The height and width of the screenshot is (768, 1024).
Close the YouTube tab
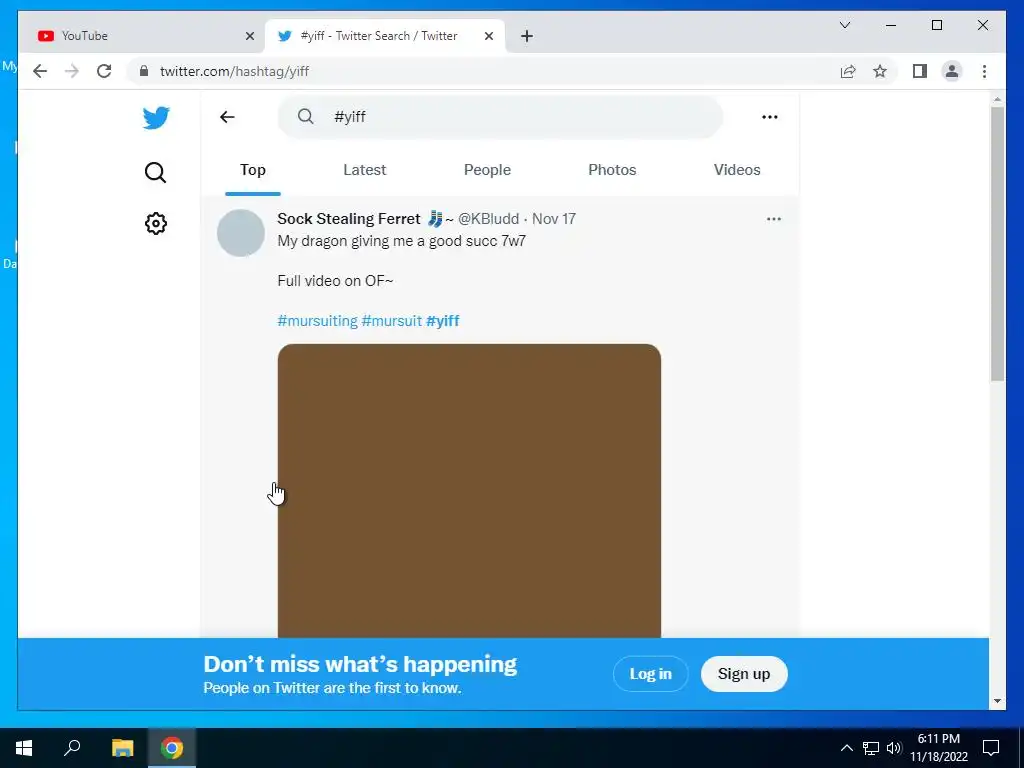[249, 36]
